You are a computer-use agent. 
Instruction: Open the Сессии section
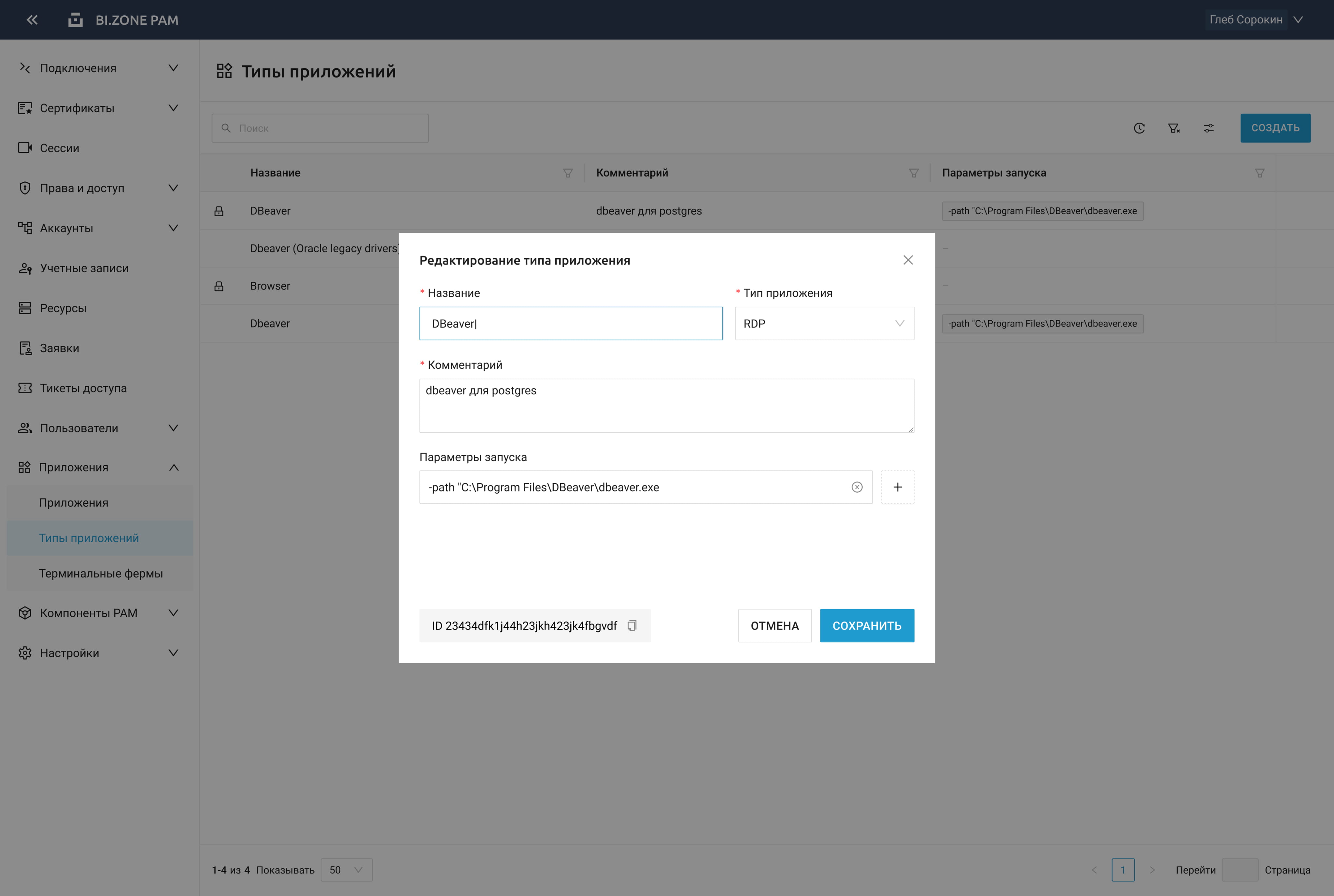click(60, 148)
